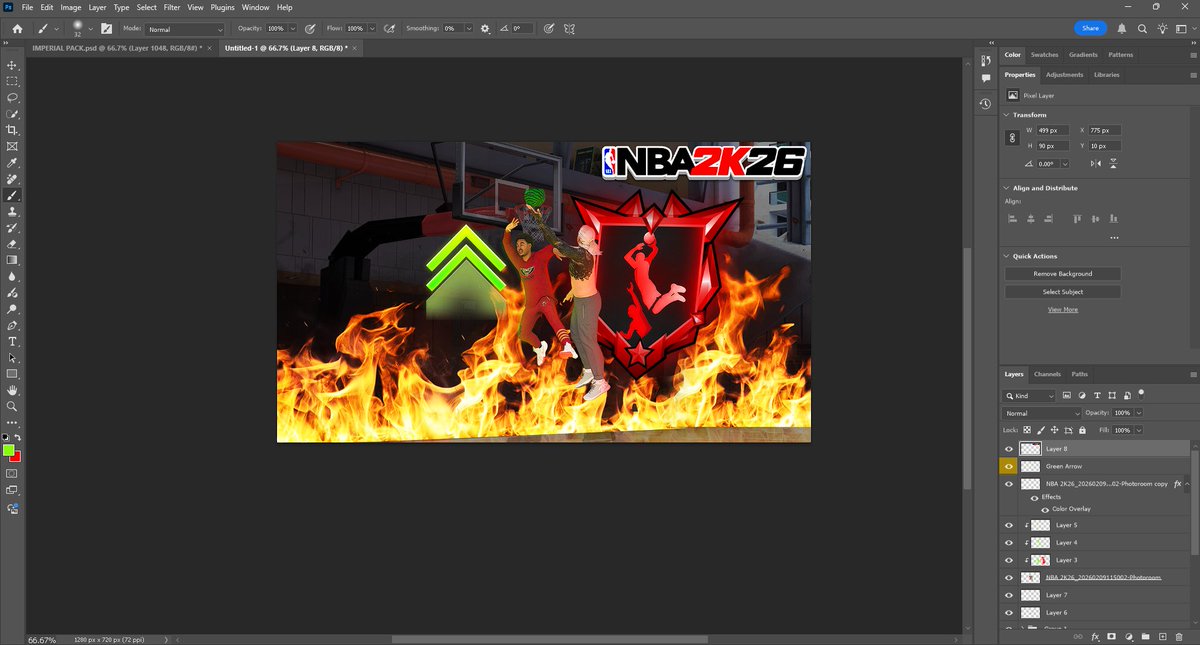Hide Layer 3 with its eye icon
The height and width of the screenshot is (645, 1200).
[1008, 560]
